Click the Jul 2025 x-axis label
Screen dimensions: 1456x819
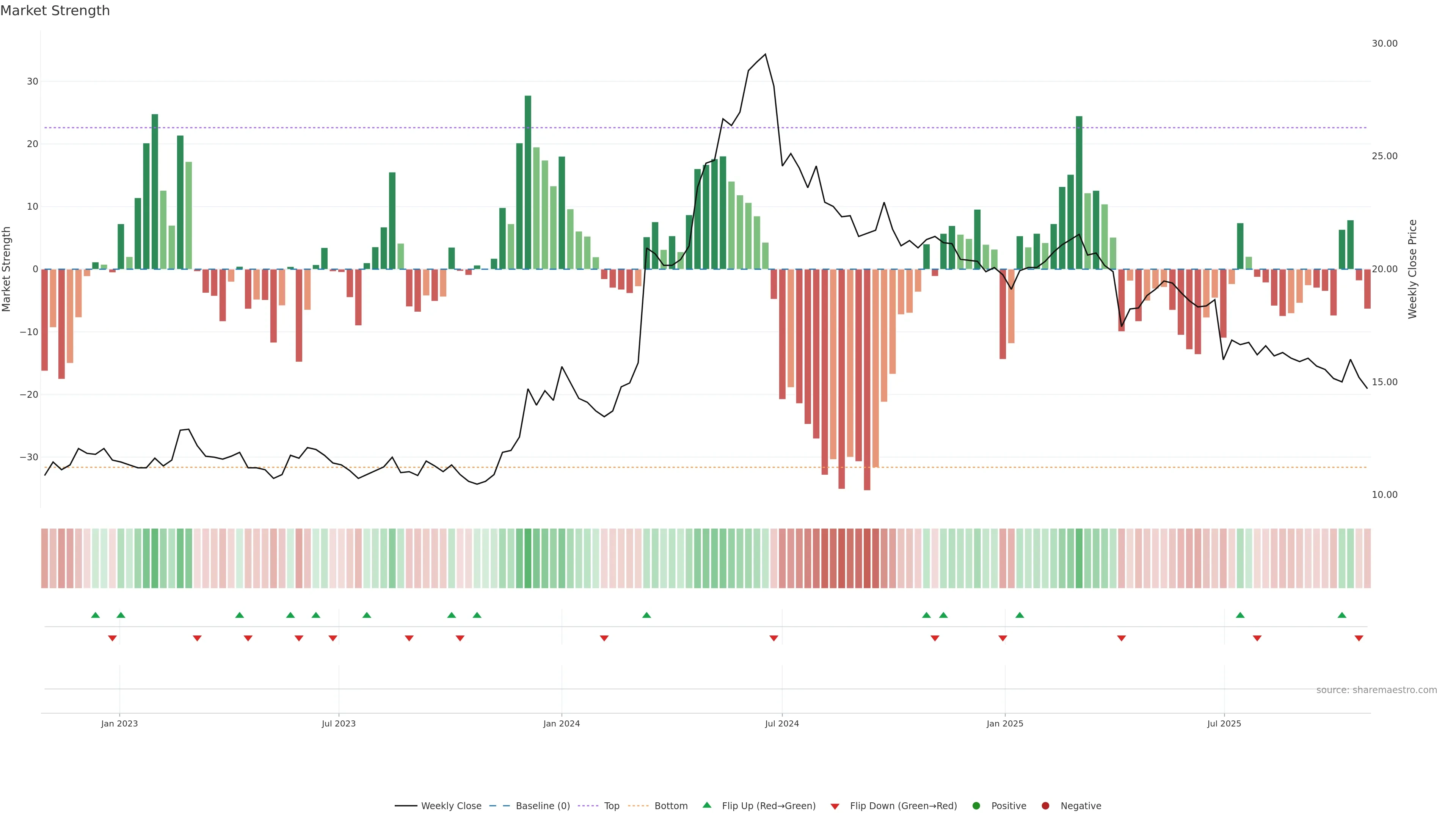[1224, 723]
